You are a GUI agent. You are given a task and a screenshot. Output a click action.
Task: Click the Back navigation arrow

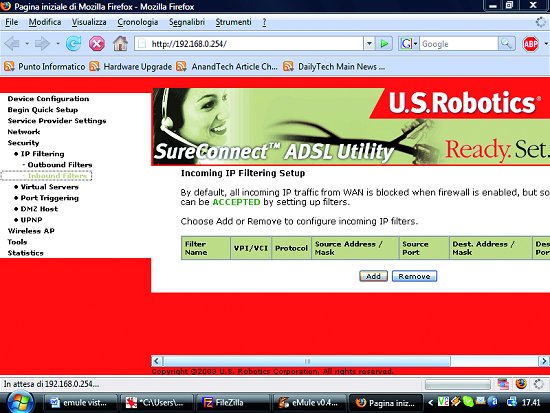[x=12, y=44]
